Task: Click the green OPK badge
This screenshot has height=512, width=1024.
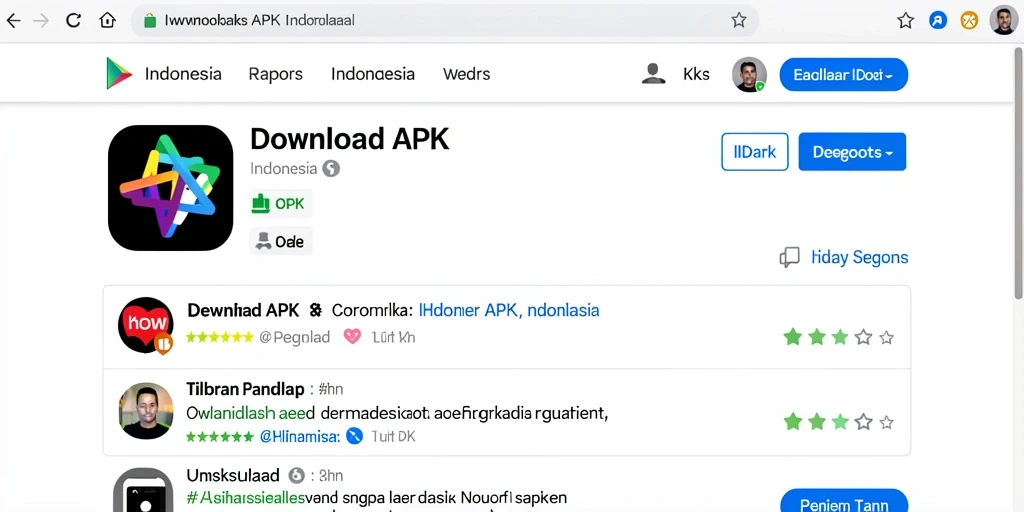Action: pyautogui.click(x=281, y=204)
